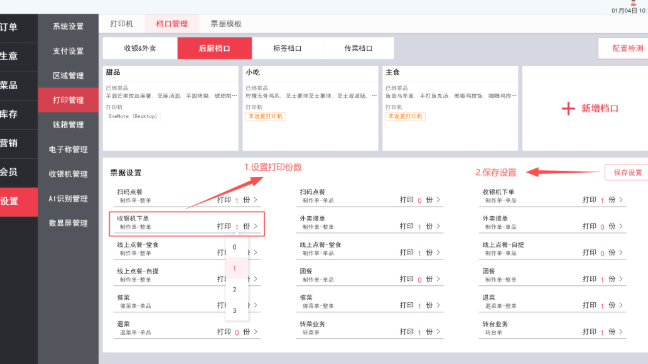The height and width of the screenshot is (364, 648).
Task: Switch to the 票据模板 tab
Action: [x=226, y=24]
